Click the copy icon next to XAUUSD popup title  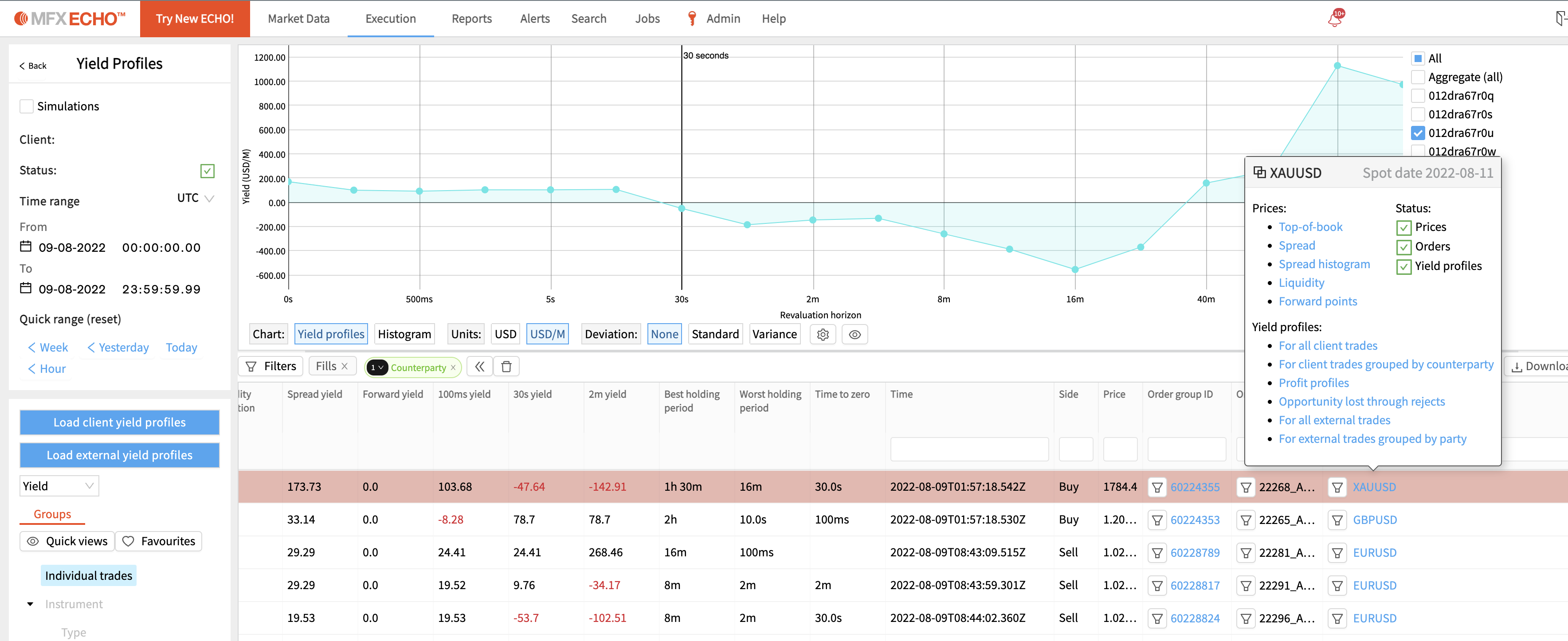[x=1259, y=173]
